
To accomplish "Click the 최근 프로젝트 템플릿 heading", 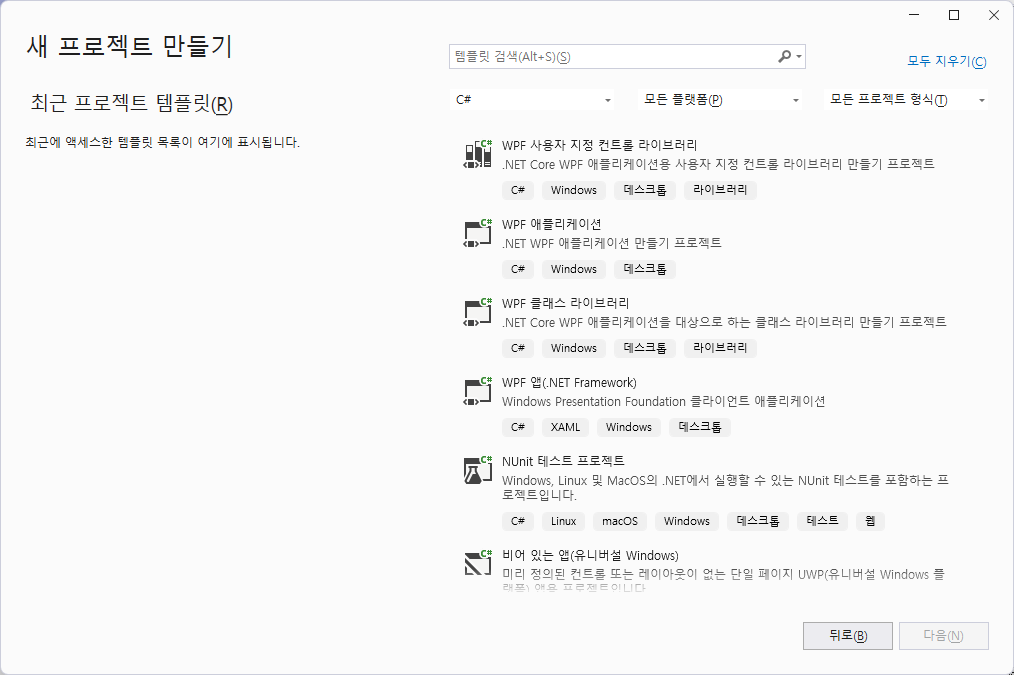I will [x=131, y=103].
